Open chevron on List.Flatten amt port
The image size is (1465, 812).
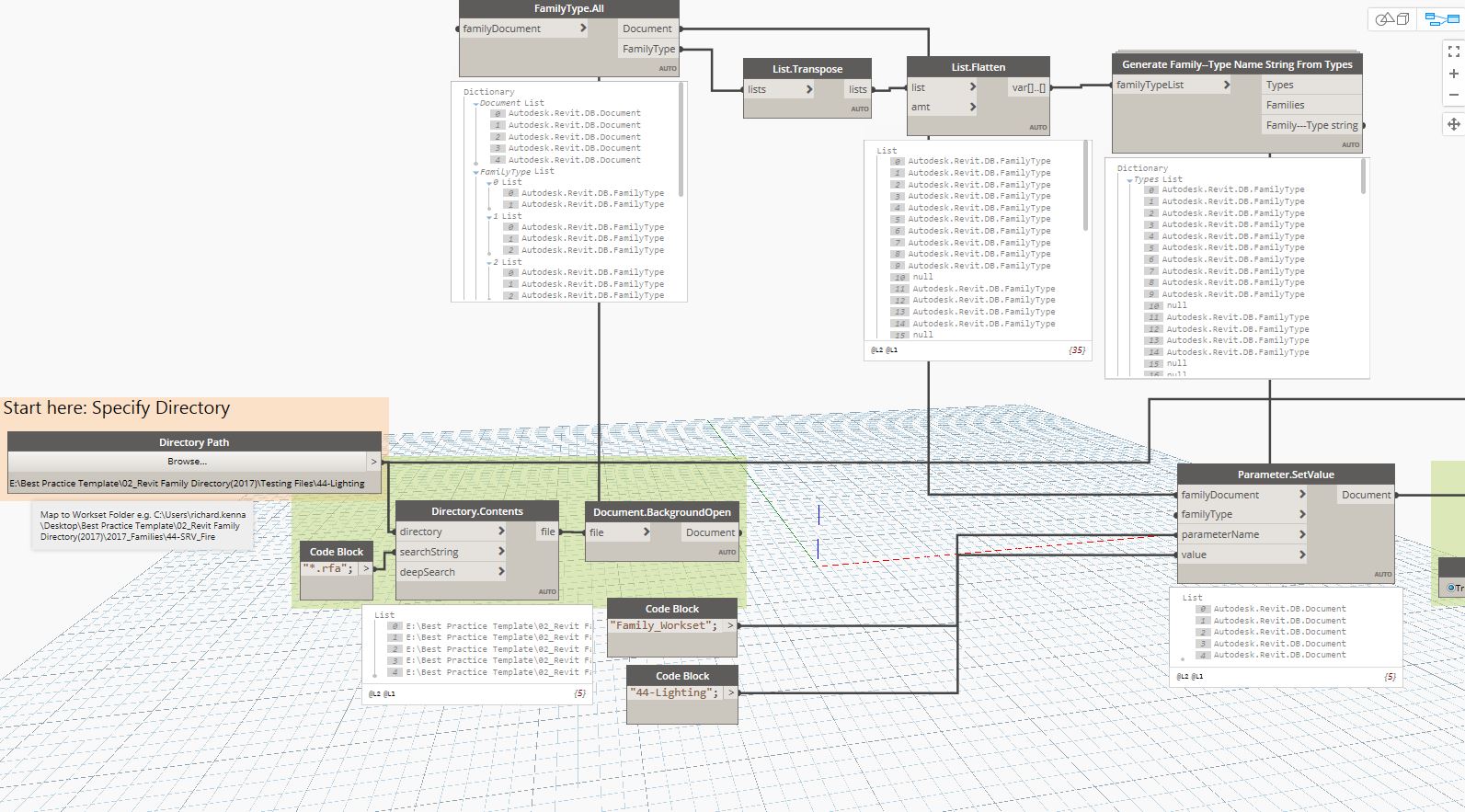coord(973,108)
